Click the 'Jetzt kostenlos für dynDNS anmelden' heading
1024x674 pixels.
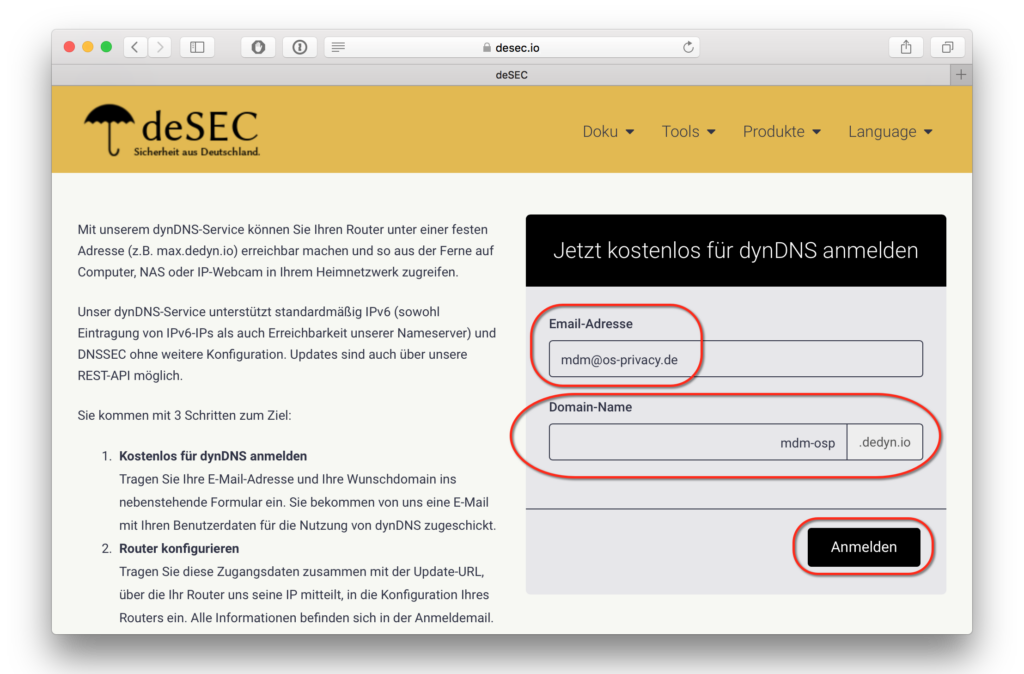pyautogui.click(x=735, y=251)
